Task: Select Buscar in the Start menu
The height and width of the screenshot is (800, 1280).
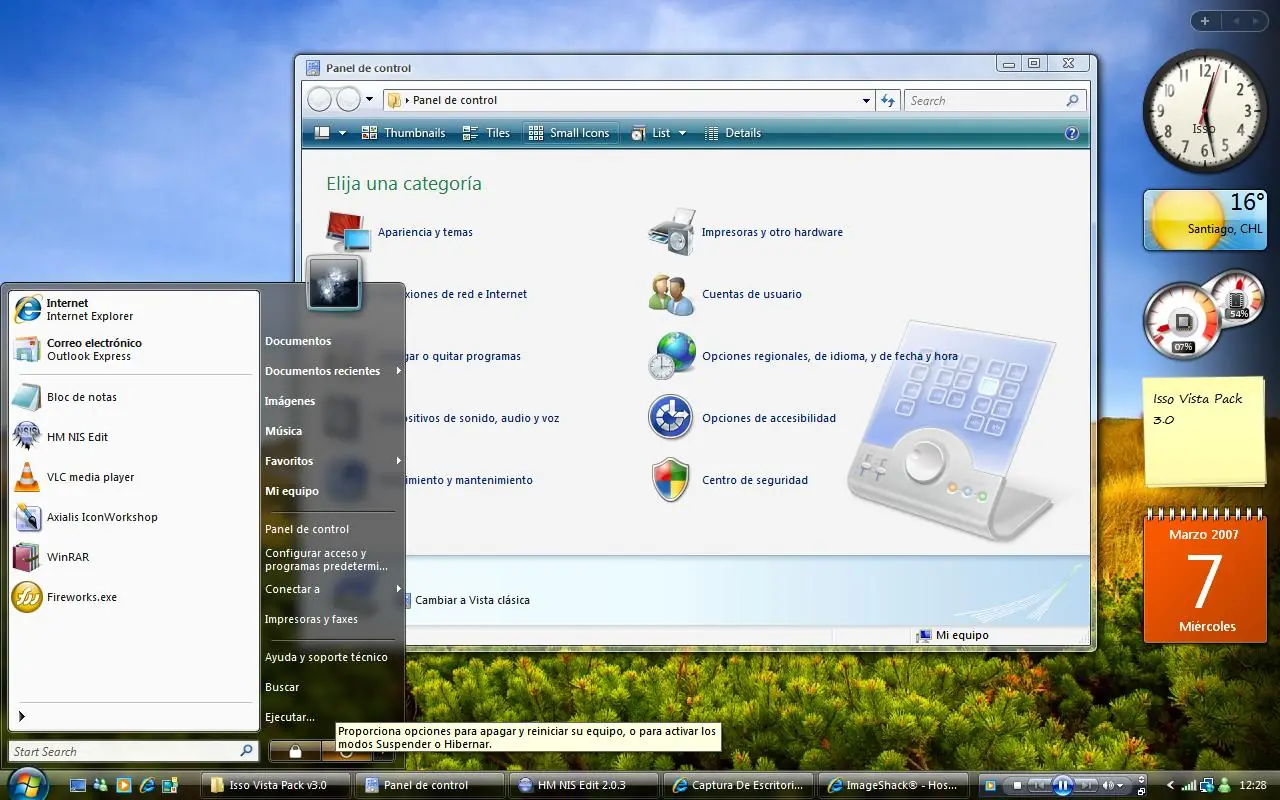Action: click(x=282, y=687)
